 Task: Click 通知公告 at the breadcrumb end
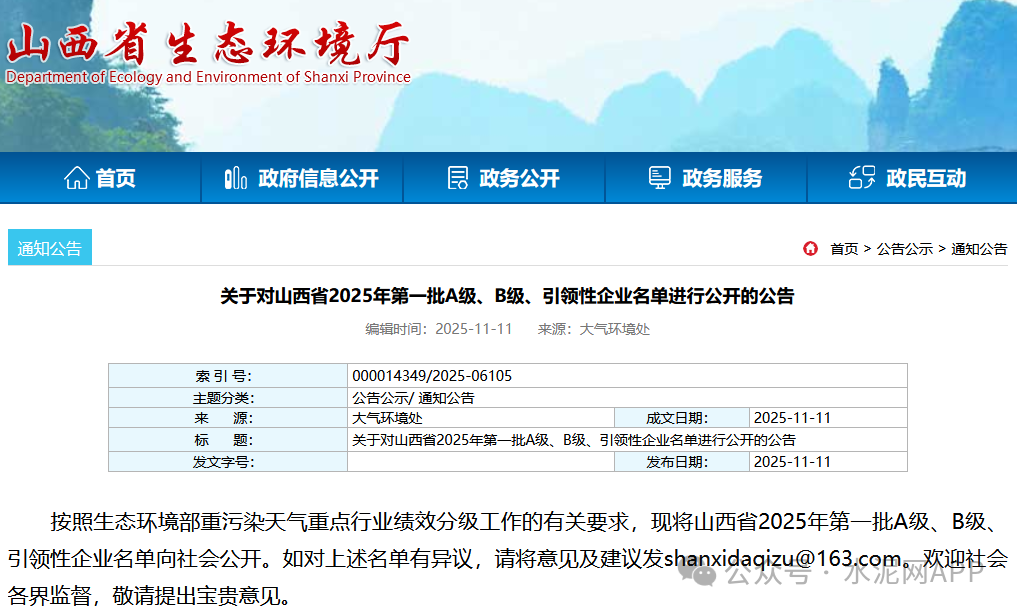pos(979,249)
